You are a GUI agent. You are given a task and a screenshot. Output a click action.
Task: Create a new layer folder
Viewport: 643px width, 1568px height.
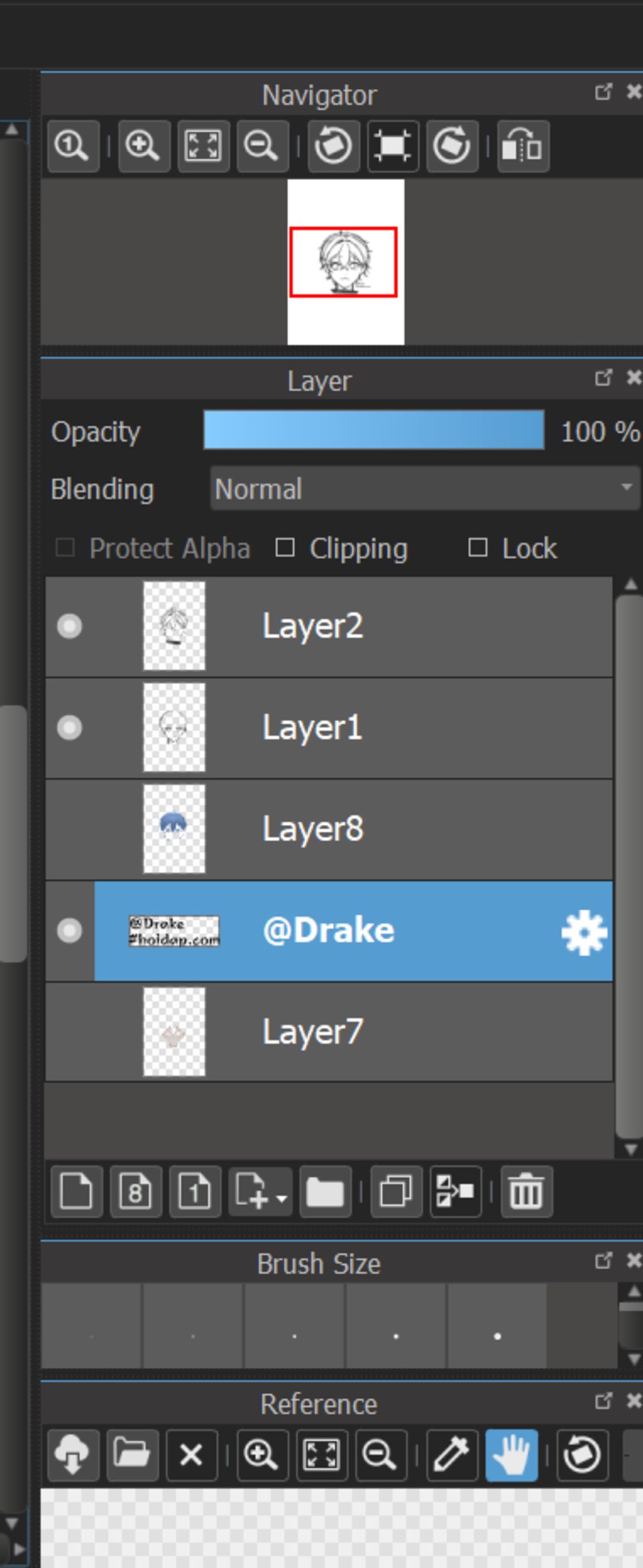[325, 1191]
